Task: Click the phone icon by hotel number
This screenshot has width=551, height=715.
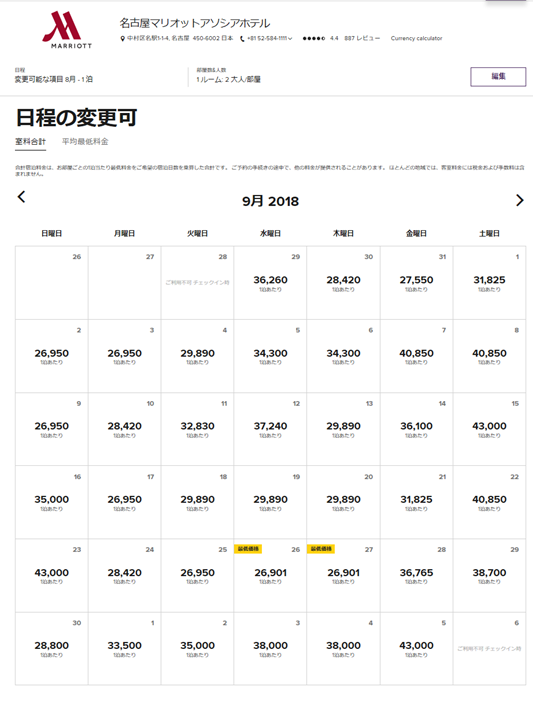Action: [x=242, y=39]
